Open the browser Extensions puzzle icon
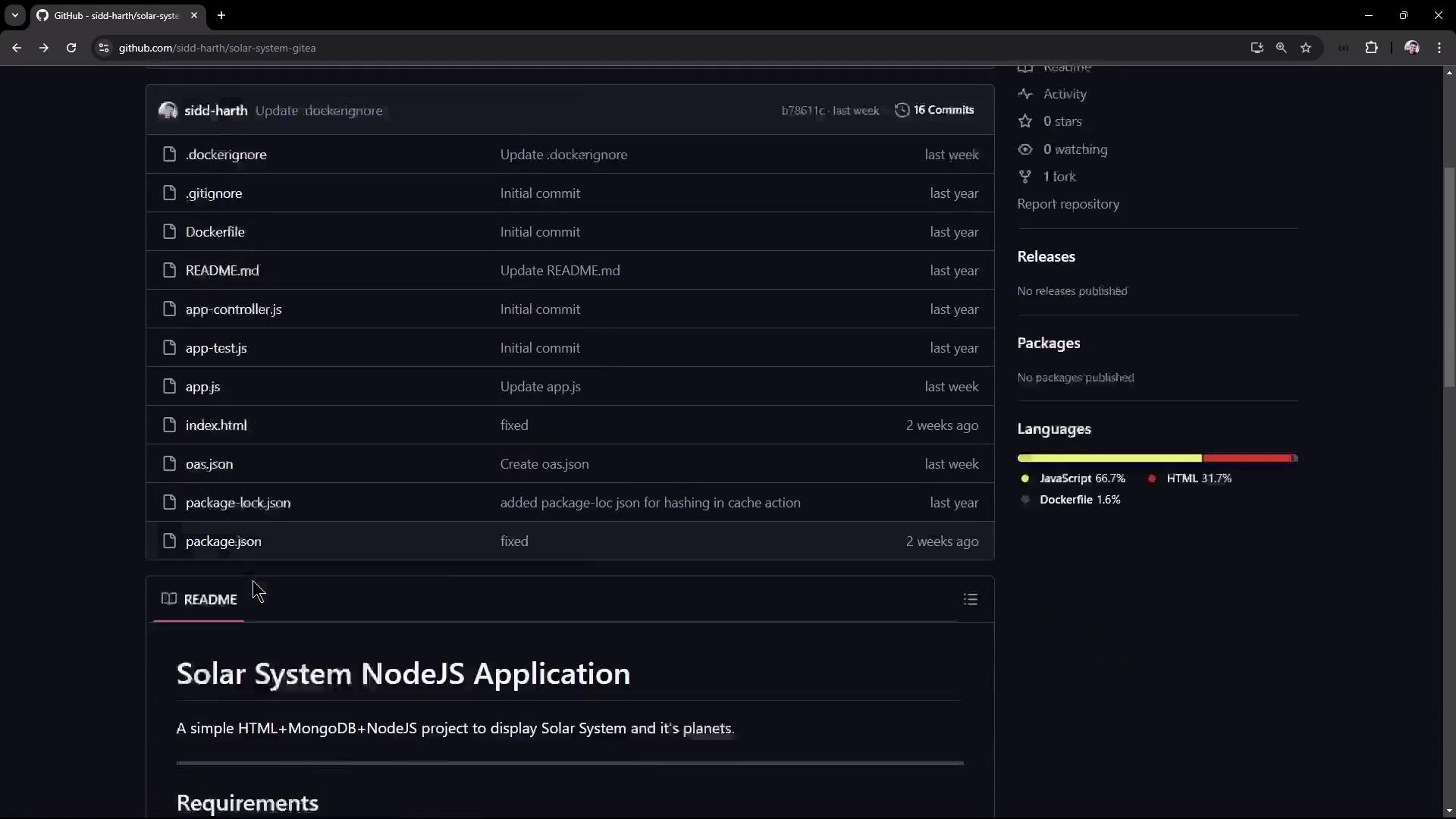This screenshot has height=819, width=1456. point(1371,48)
